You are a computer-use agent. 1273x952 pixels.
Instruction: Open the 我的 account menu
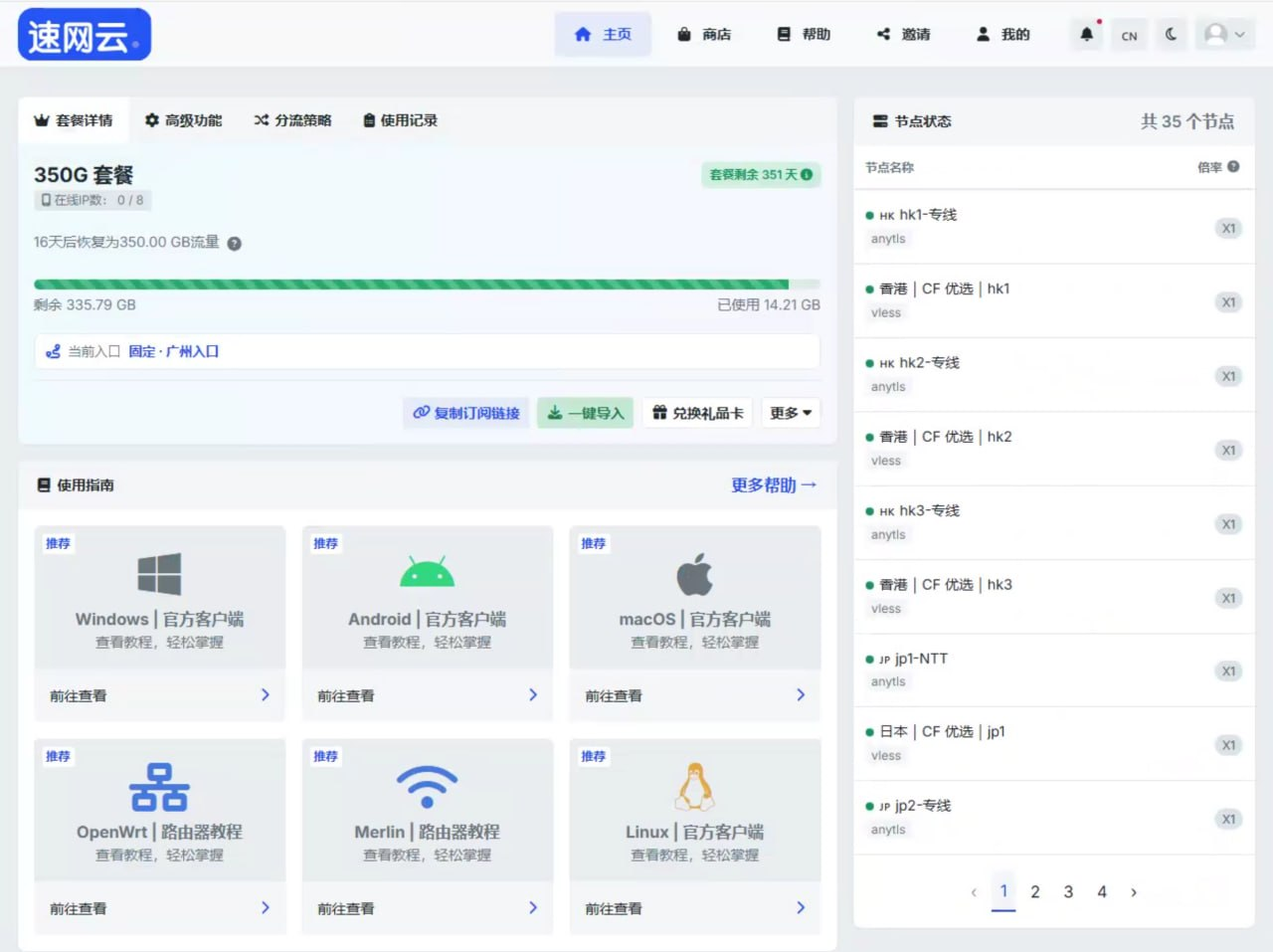pyautogui.click(x=1002, y=35)
